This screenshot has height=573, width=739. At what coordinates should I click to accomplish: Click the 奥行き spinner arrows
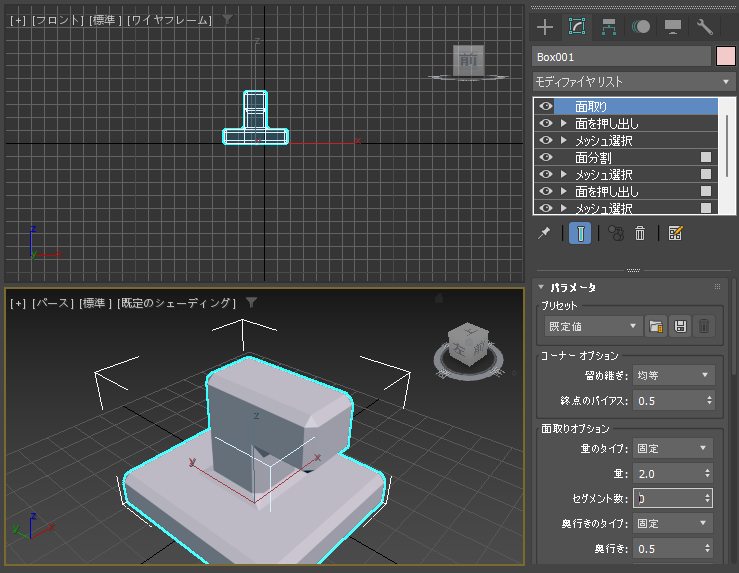pyautogui.click(x=707, y=549)
